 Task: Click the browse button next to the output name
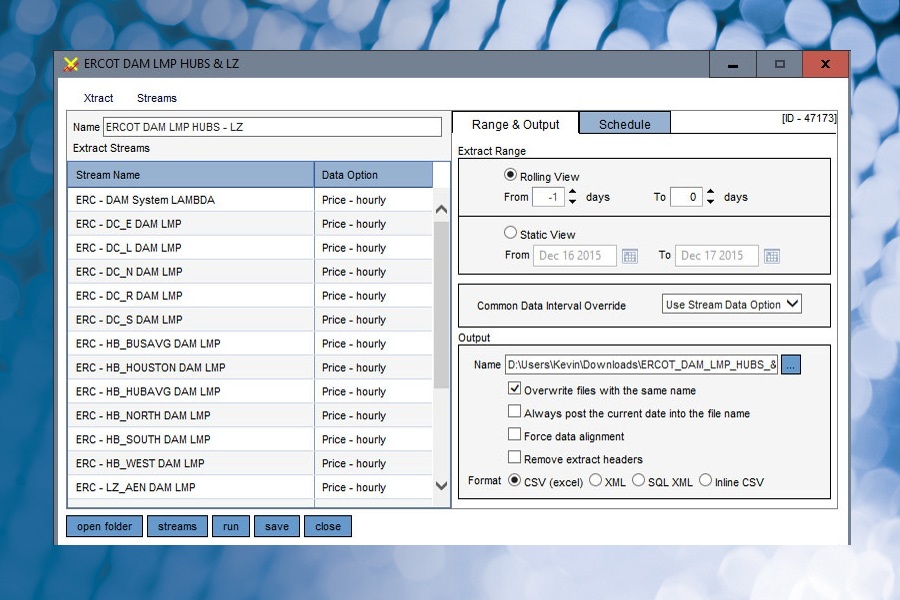pyautogui.click(x=790, y=365)
